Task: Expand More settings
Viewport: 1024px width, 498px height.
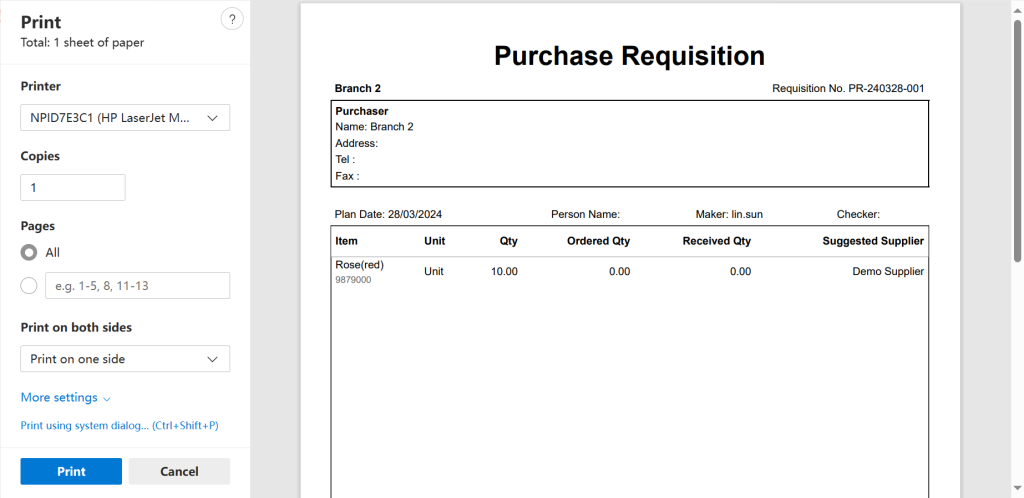Action: click(x=66, y=397)
